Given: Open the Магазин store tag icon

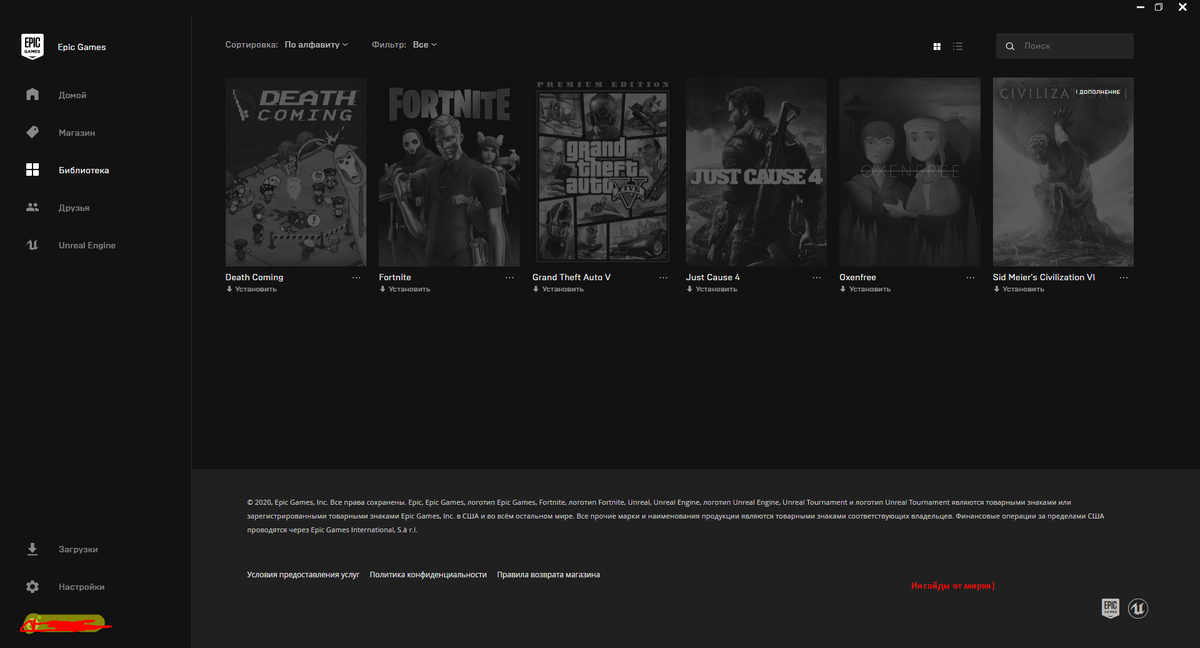Looking at the screenshot, I should point(32,132).
